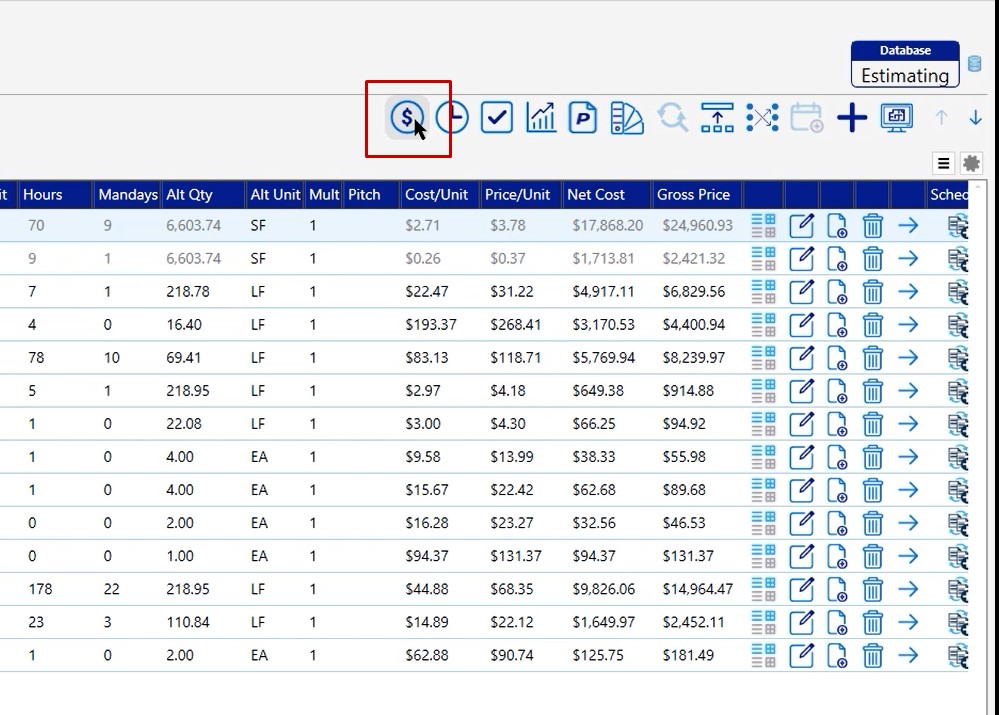The image size is (999, 715).
Task: Delete the row with gross price $24,960.93
Action: click(x=873, y=226)
